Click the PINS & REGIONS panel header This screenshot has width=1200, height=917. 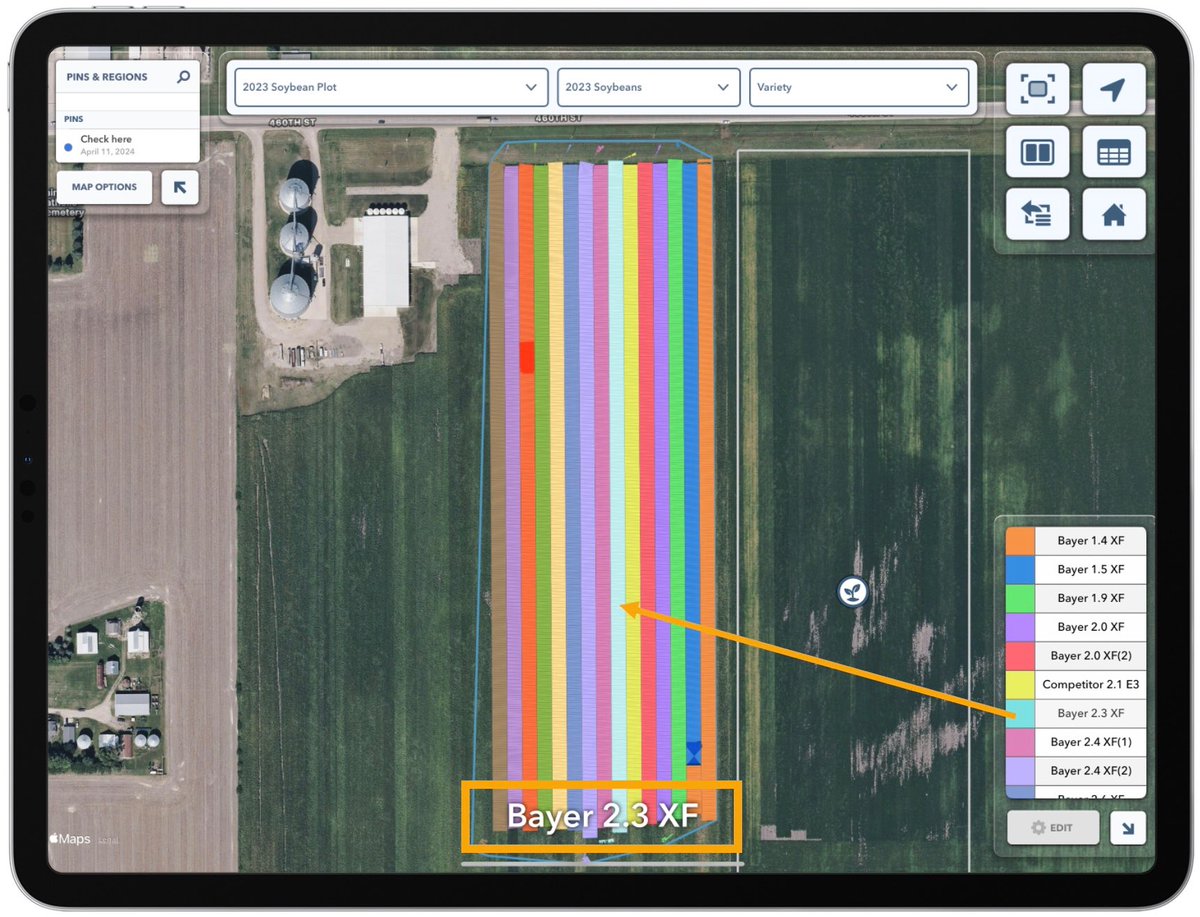pyautogui.click(x=106, y=77)
